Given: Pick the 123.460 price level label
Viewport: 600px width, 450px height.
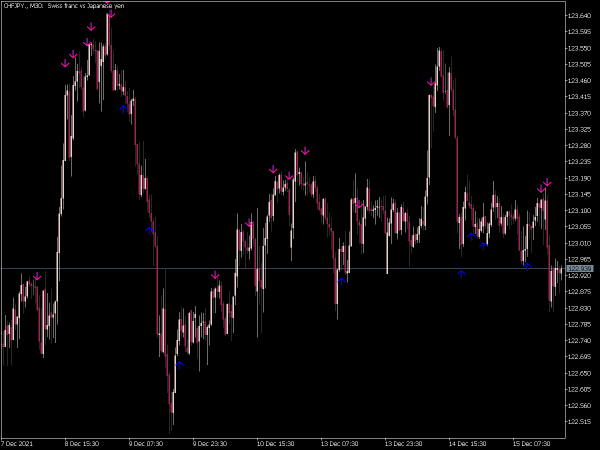Looking at the screenshot, I should [x=579, y=81].
